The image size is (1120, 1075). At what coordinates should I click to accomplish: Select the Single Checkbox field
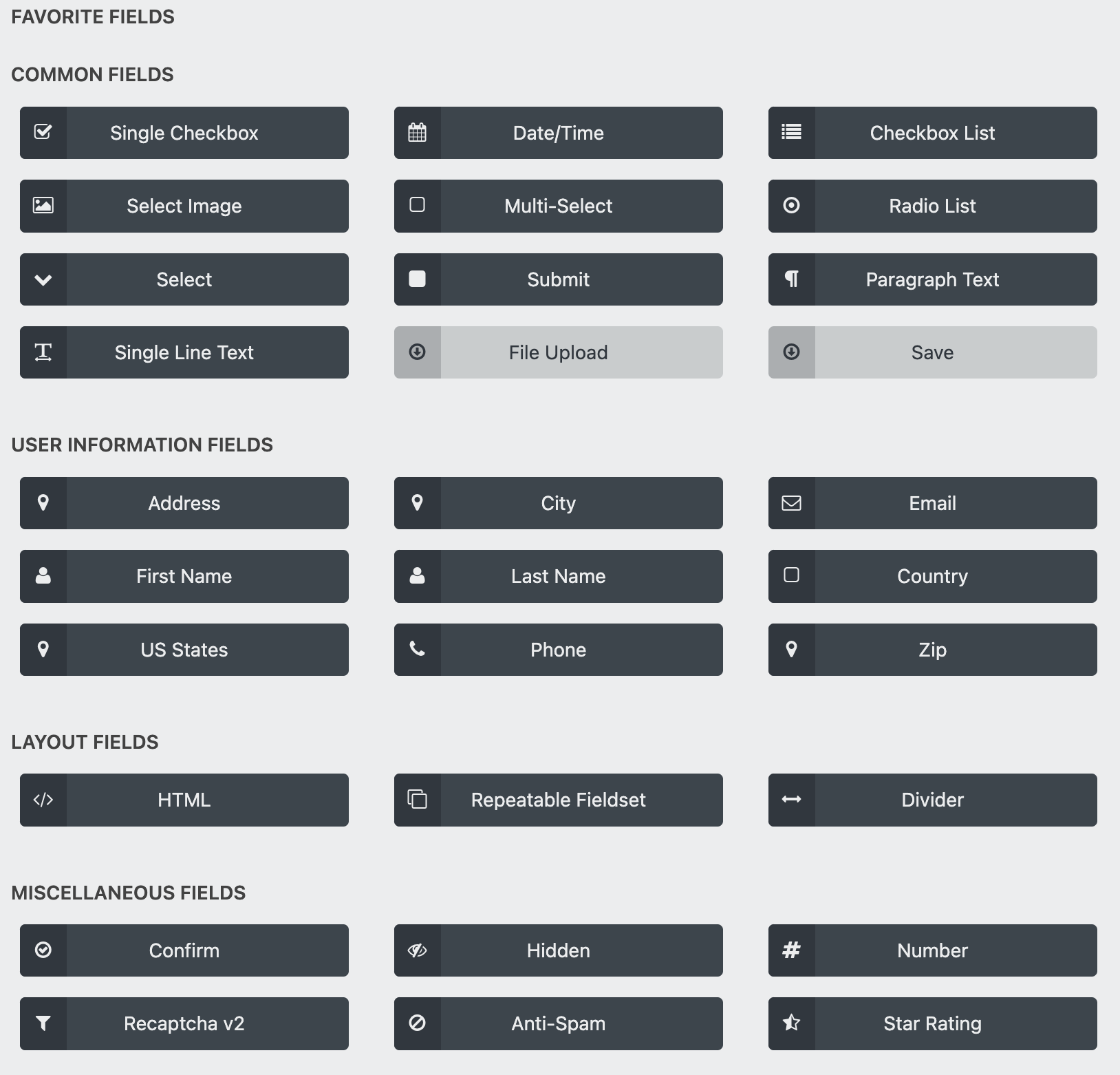coord(184,133)
